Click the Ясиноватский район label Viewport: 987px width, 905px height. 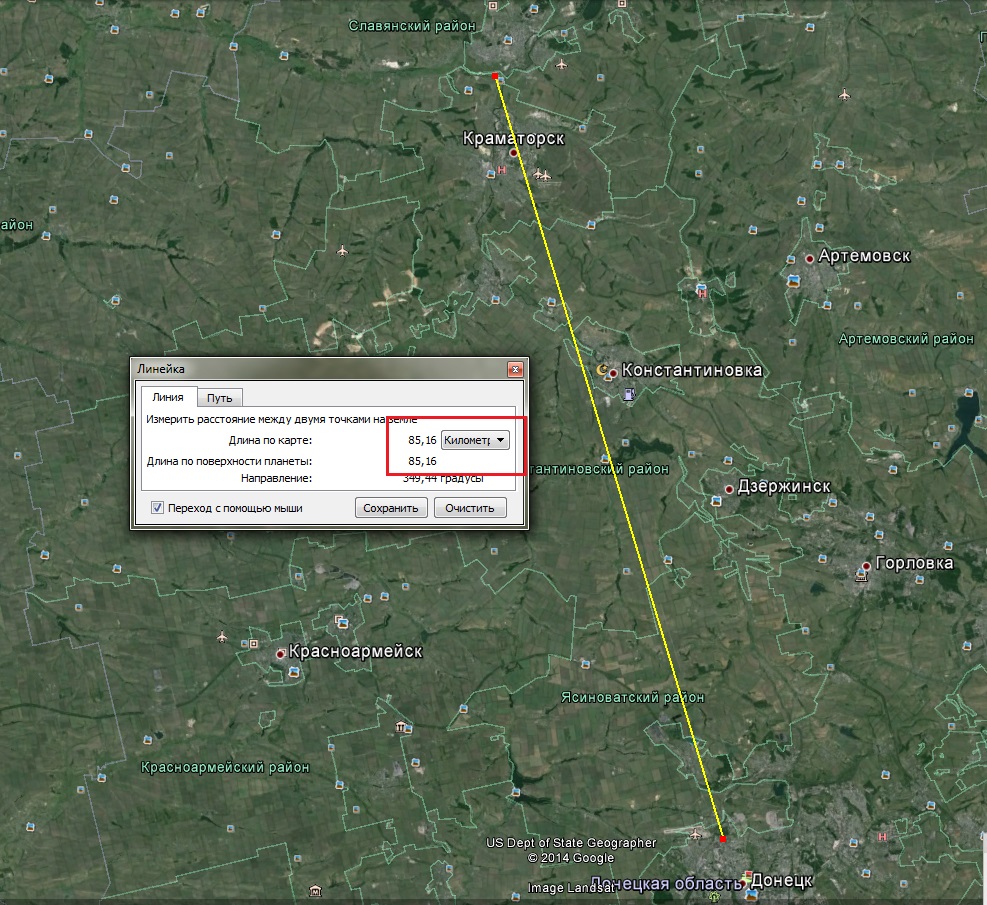coord(633,697)
